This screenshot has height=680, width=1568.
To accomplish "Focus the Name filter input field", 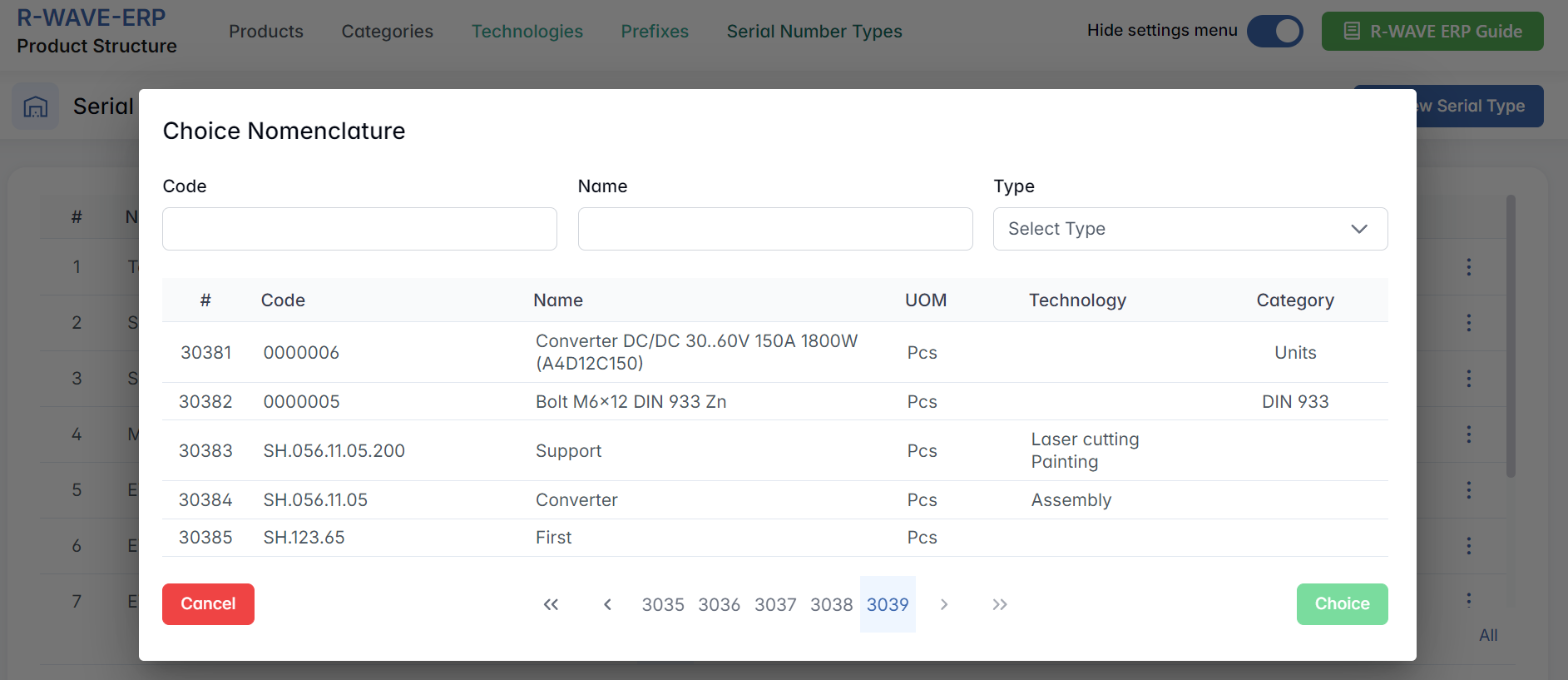I will (x=774, y=229).
